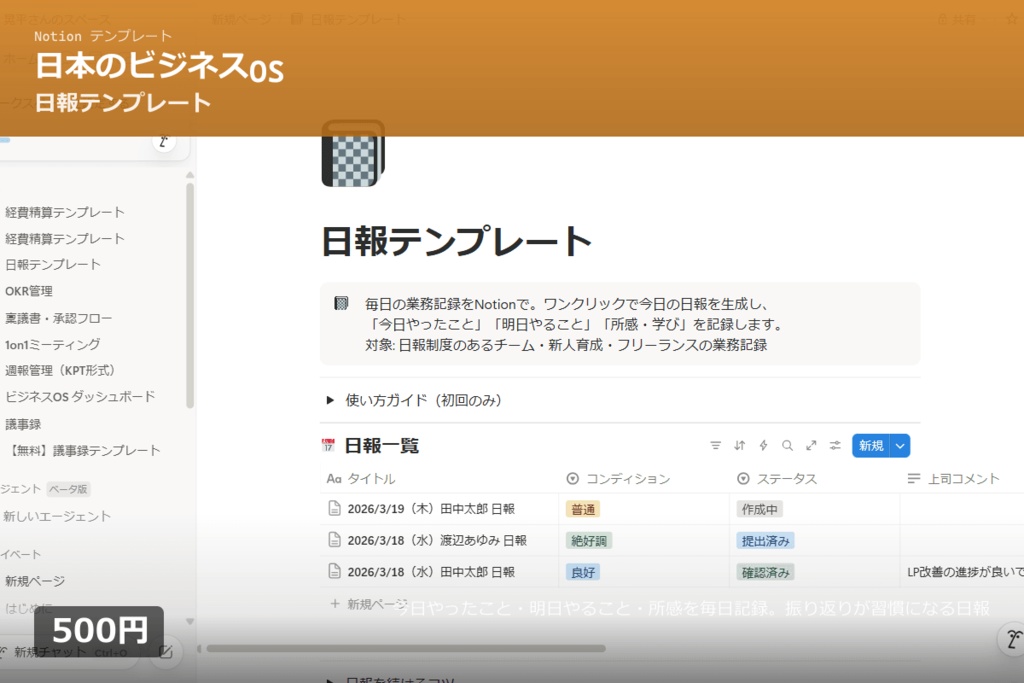Click the search icon in the database toolbar
This screenshot has height=683, width=1024.
(789, 445)
